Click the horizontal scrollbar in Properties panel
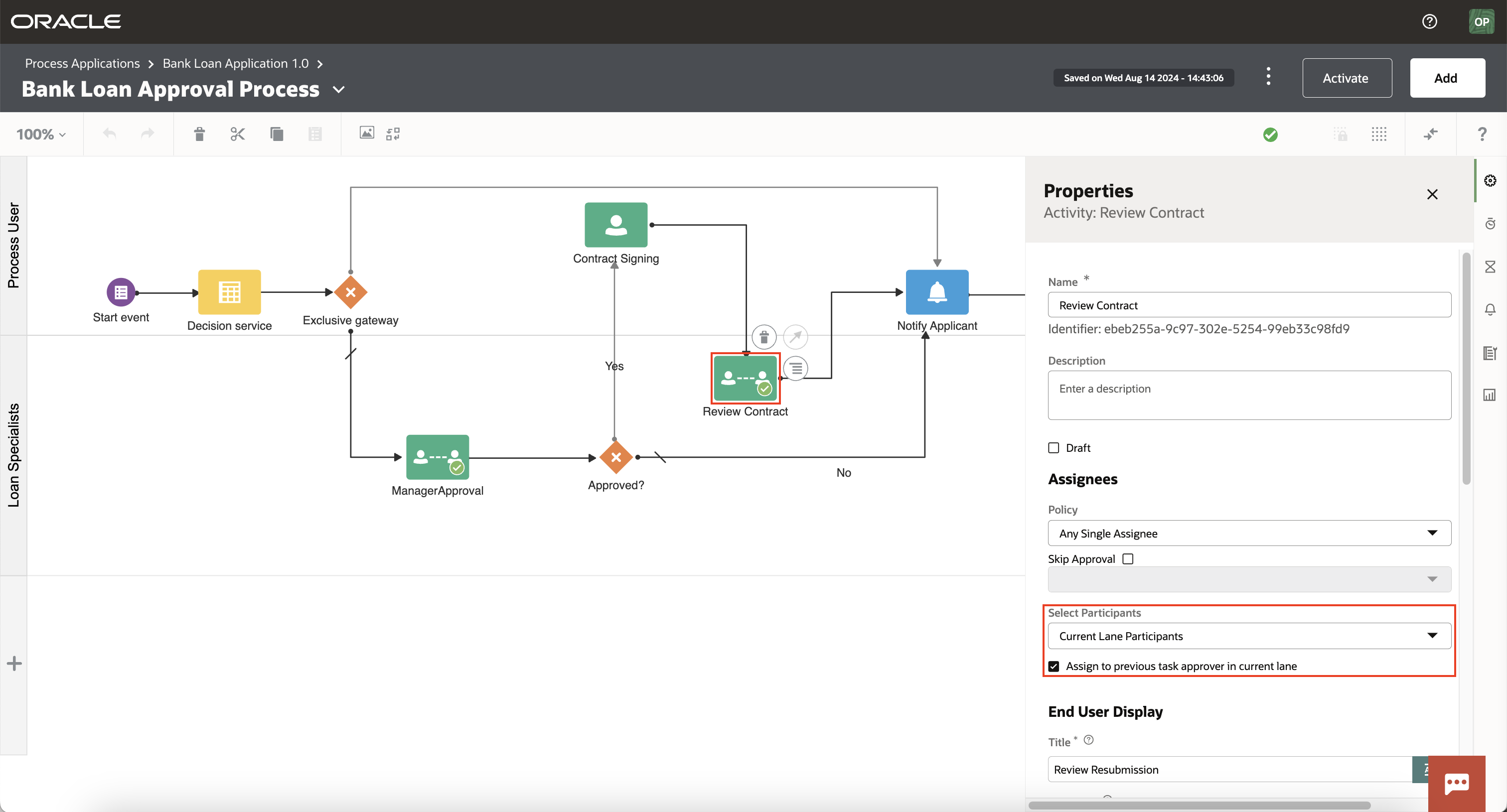Image resolution: width=1507 pixels, height=812 pixels. coord(1200,805)
